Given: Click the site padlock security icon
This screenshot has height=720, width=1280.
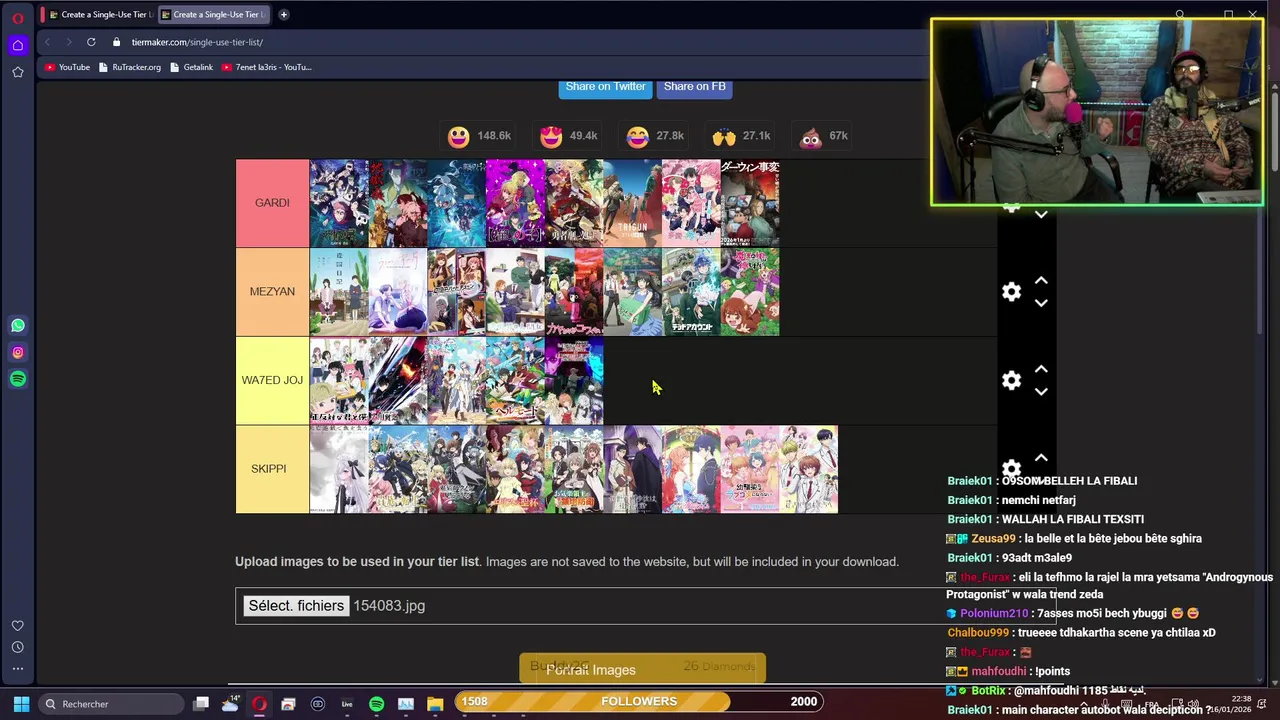Looking at the screenshot, I should pos(117,42).
